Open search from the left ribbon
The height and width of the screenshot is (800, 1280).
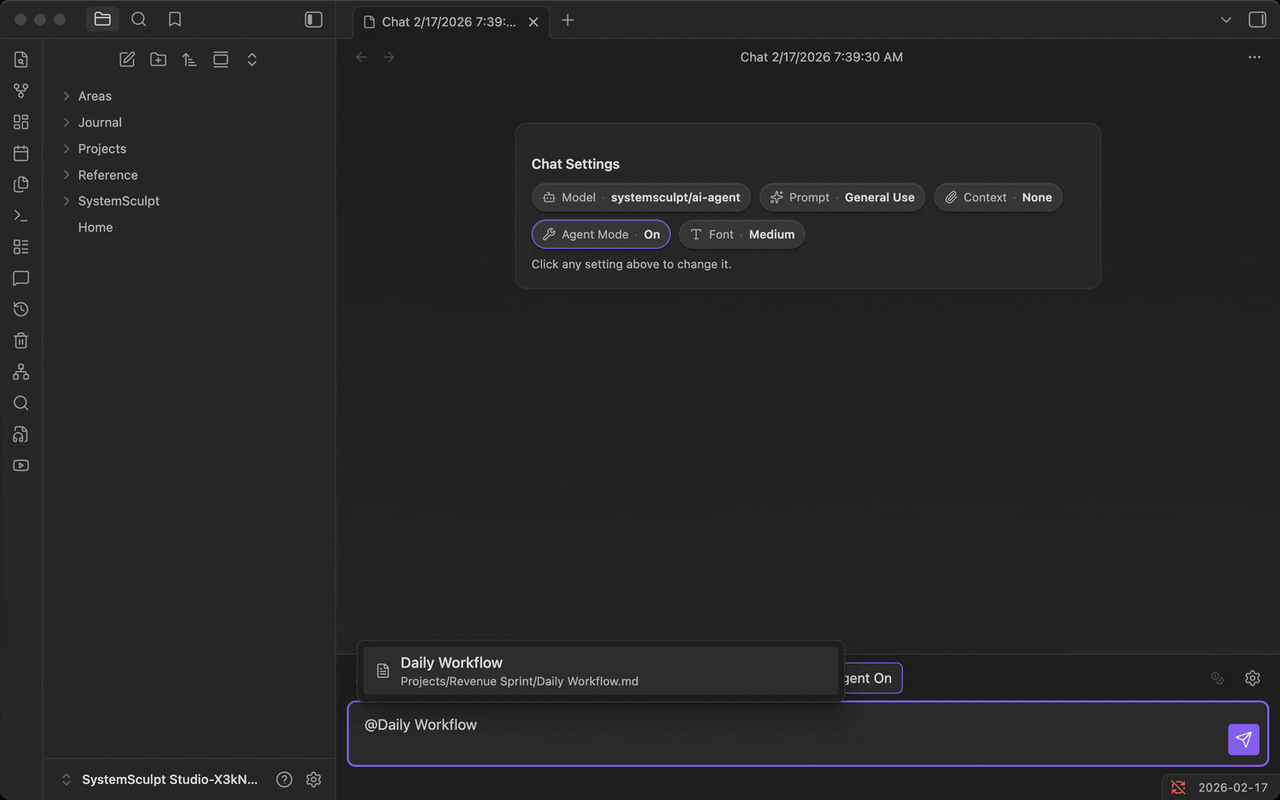point(20,402)
